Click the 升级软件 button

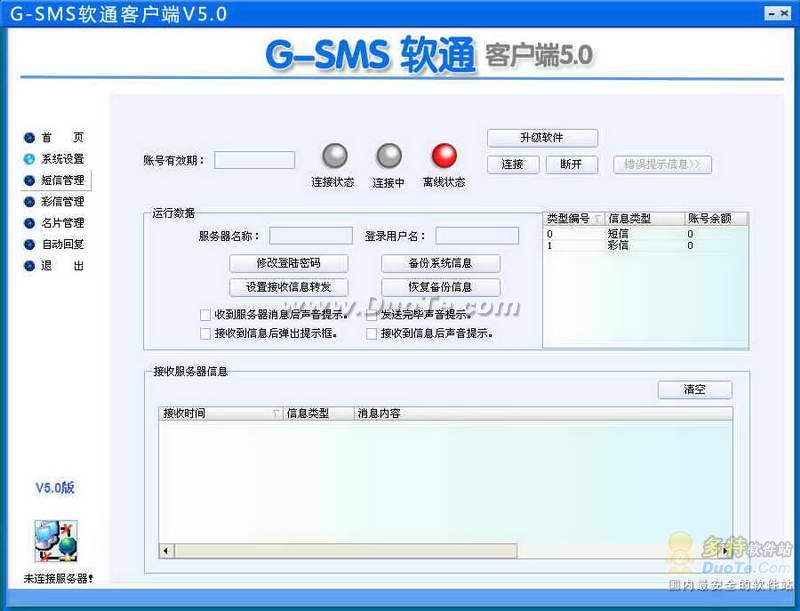point(542,138)
